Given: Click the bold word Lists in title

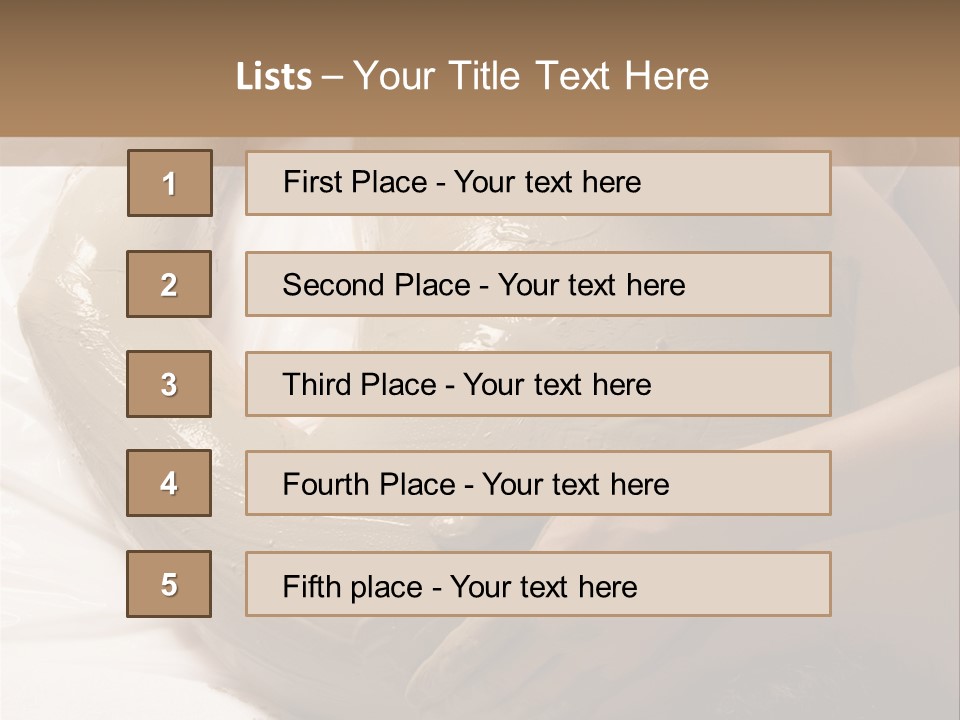Looking at the screenshot, I should (x=274, y=77).
